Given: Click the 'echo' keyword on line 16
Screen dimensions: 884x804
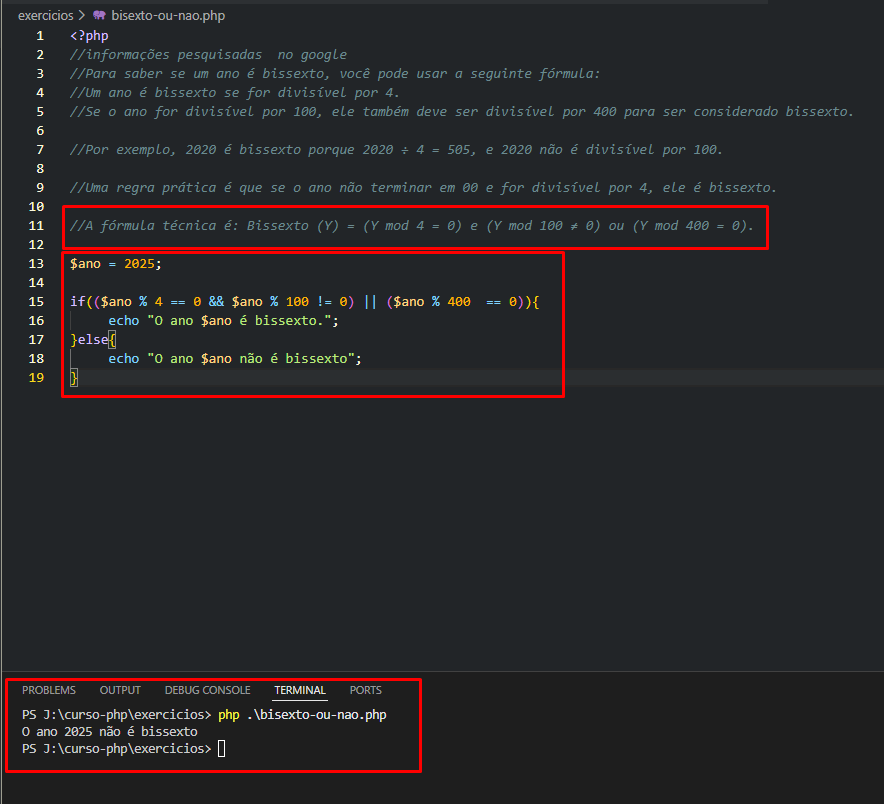Looking at the screenshot, I should [x=123, y=320].
